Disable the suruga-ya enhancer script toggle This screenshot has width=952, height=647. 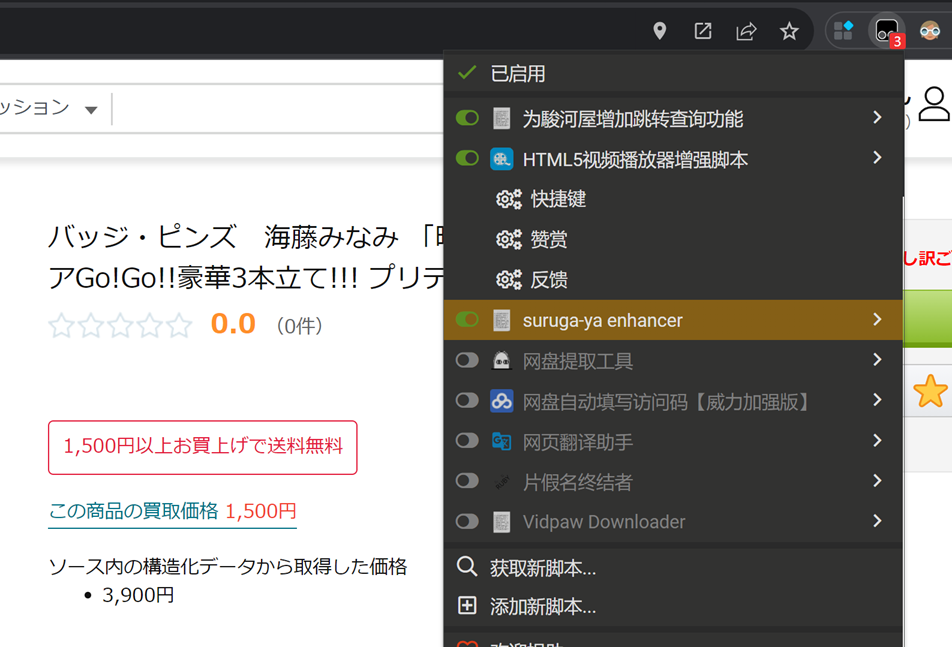coord(467,320)
